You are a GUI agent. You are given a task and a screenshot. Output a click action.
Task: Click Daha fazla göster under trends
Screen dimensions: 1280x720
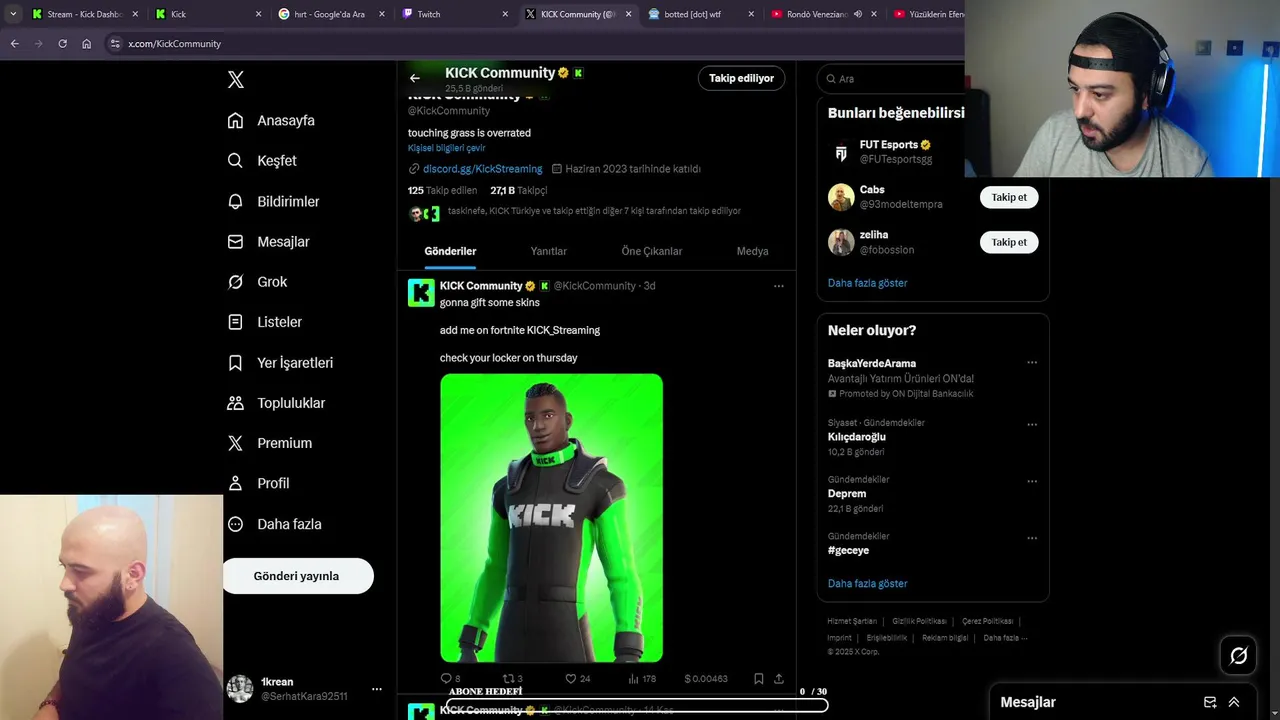click(867, 583)
